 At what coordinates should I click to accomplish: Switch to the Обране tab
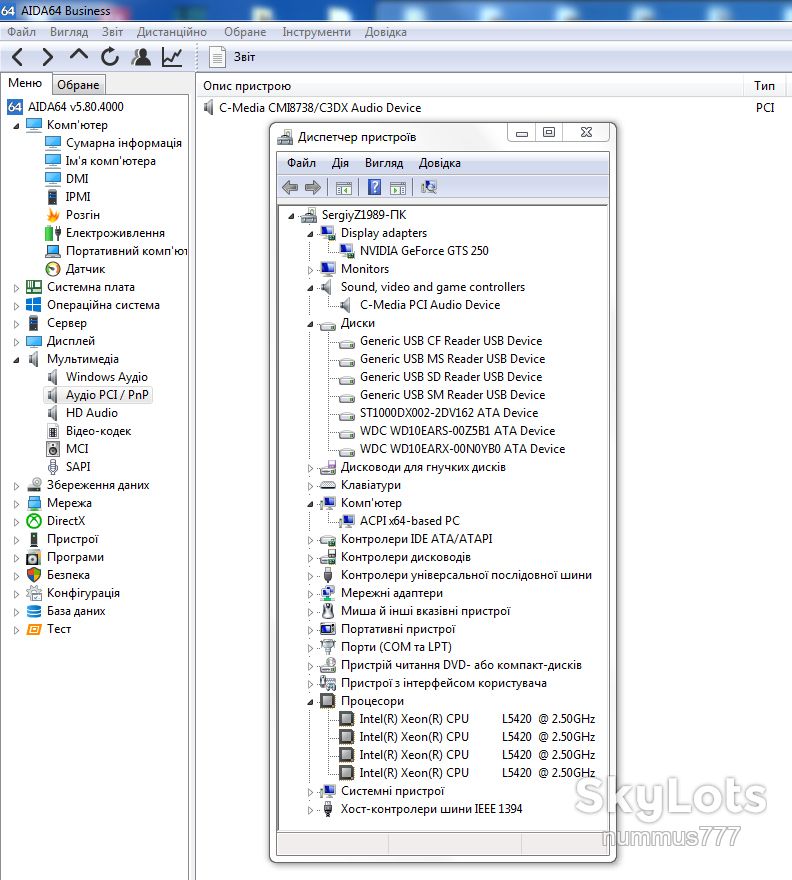[78, 85]
